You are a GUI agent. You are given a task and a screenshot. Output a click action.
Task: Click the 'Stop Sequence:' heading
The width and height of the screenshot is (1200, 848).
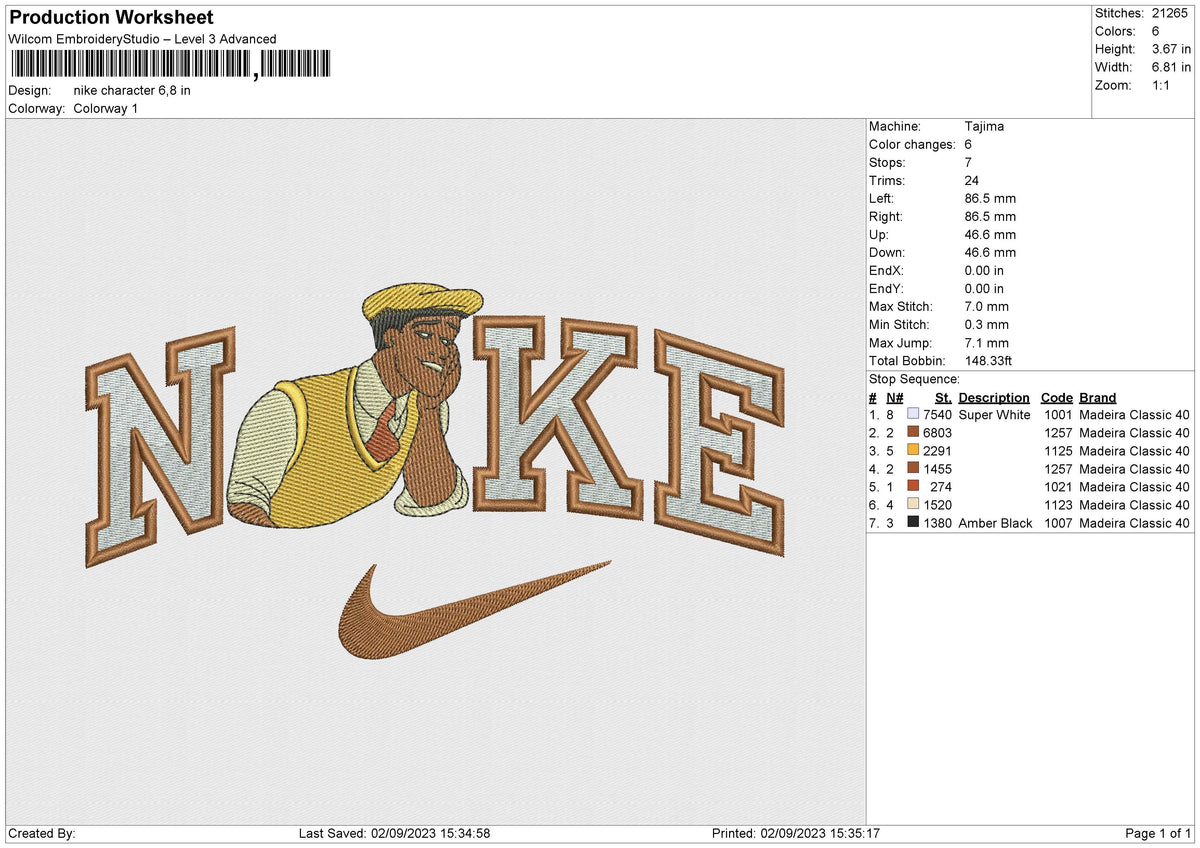coord(914,379)
